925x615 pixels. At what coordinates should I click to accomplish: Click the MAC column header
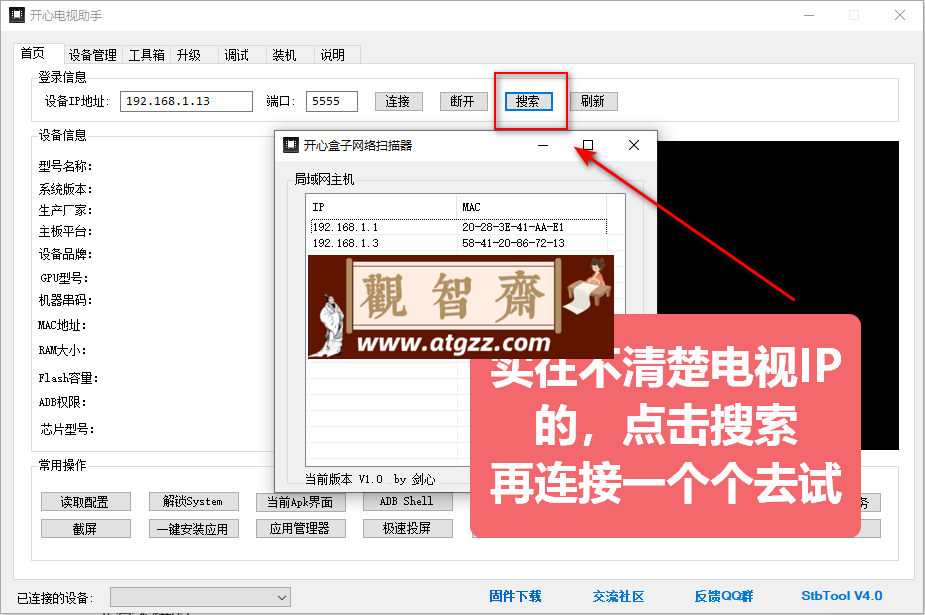[532, 207]
